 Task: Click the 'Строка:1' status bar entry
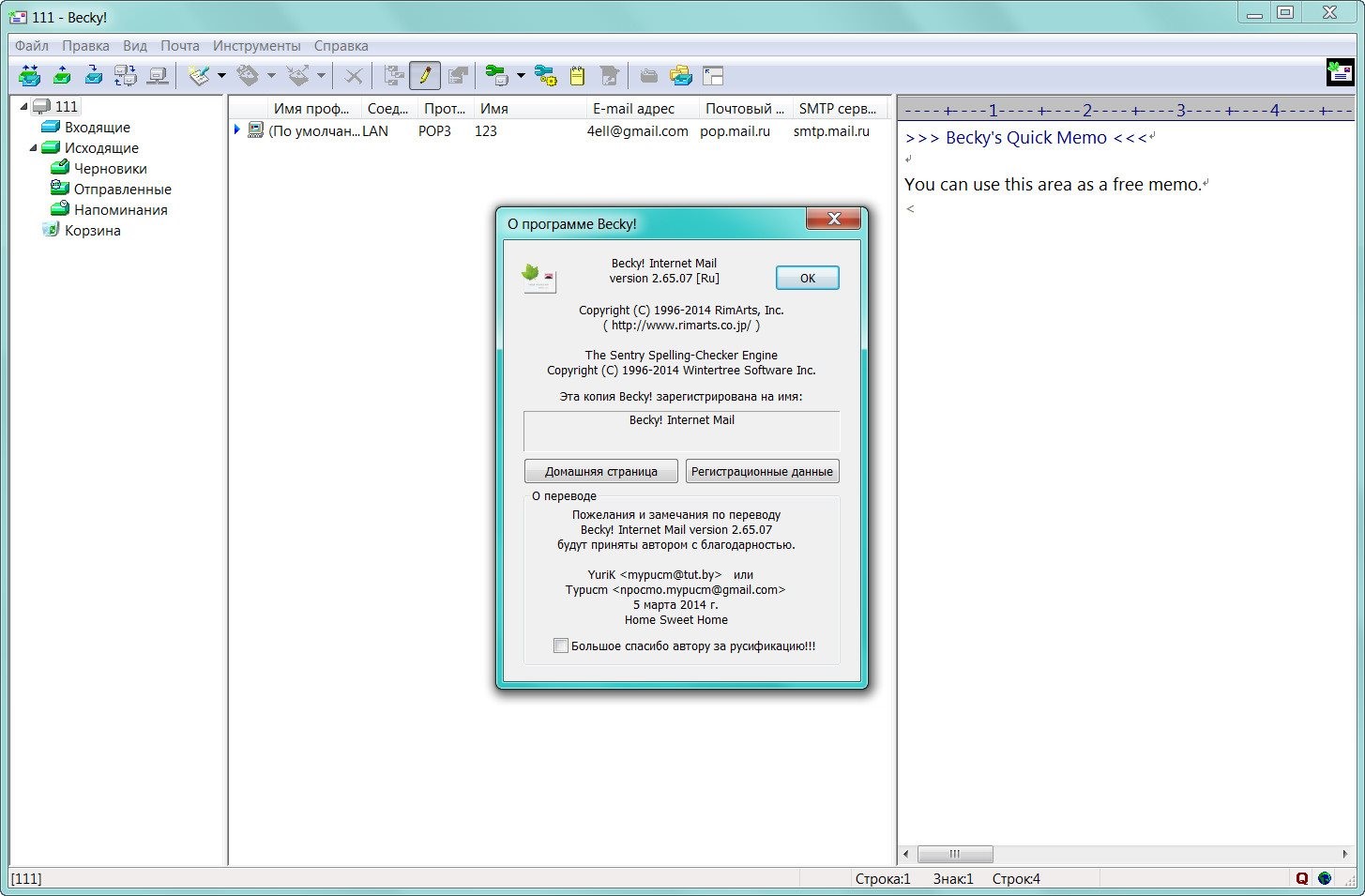882,878
